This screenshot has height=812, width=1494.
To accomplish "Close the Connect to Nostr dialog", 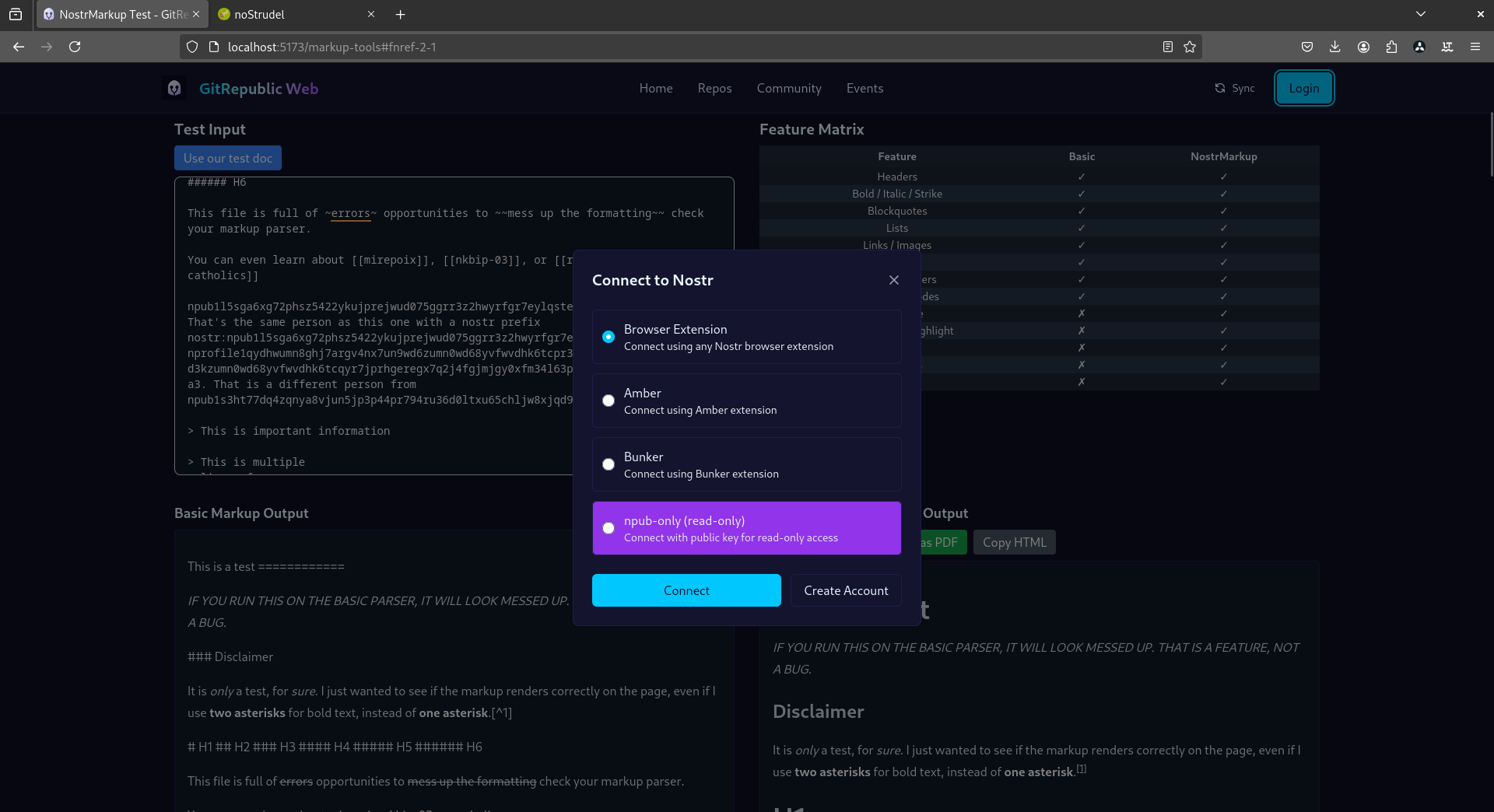I will pyautogui.click(x=894, y=280).
